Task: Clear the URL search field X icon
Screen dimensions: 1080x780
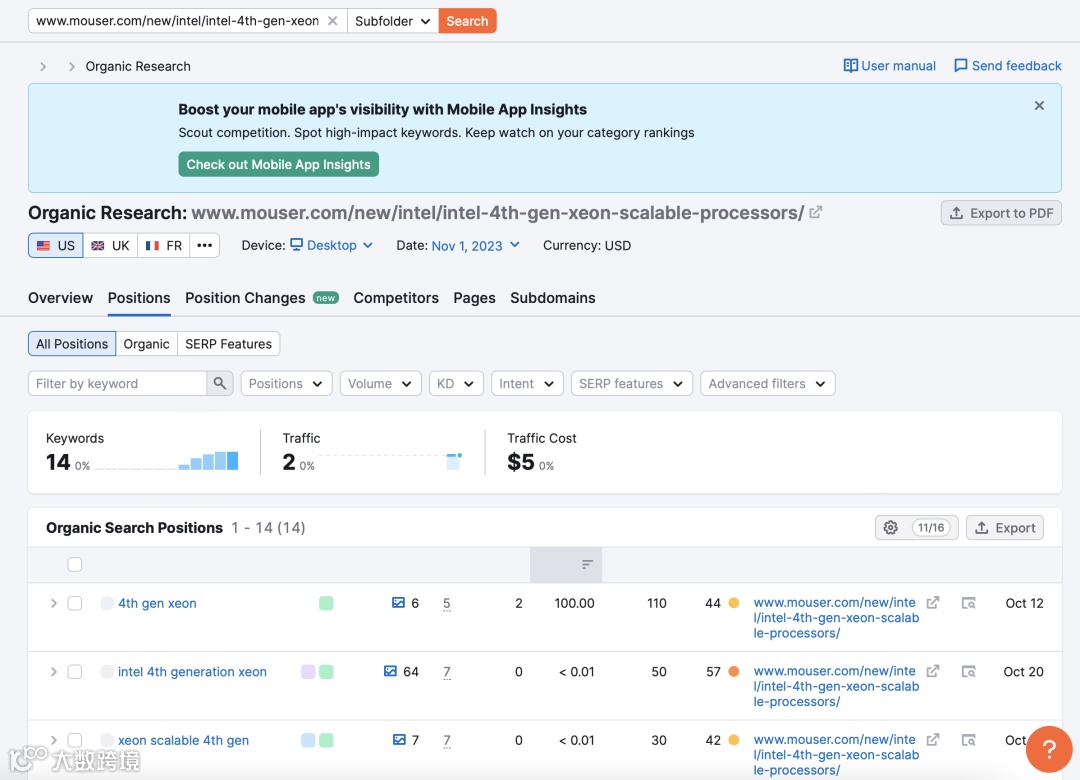Action: point(333,21)
